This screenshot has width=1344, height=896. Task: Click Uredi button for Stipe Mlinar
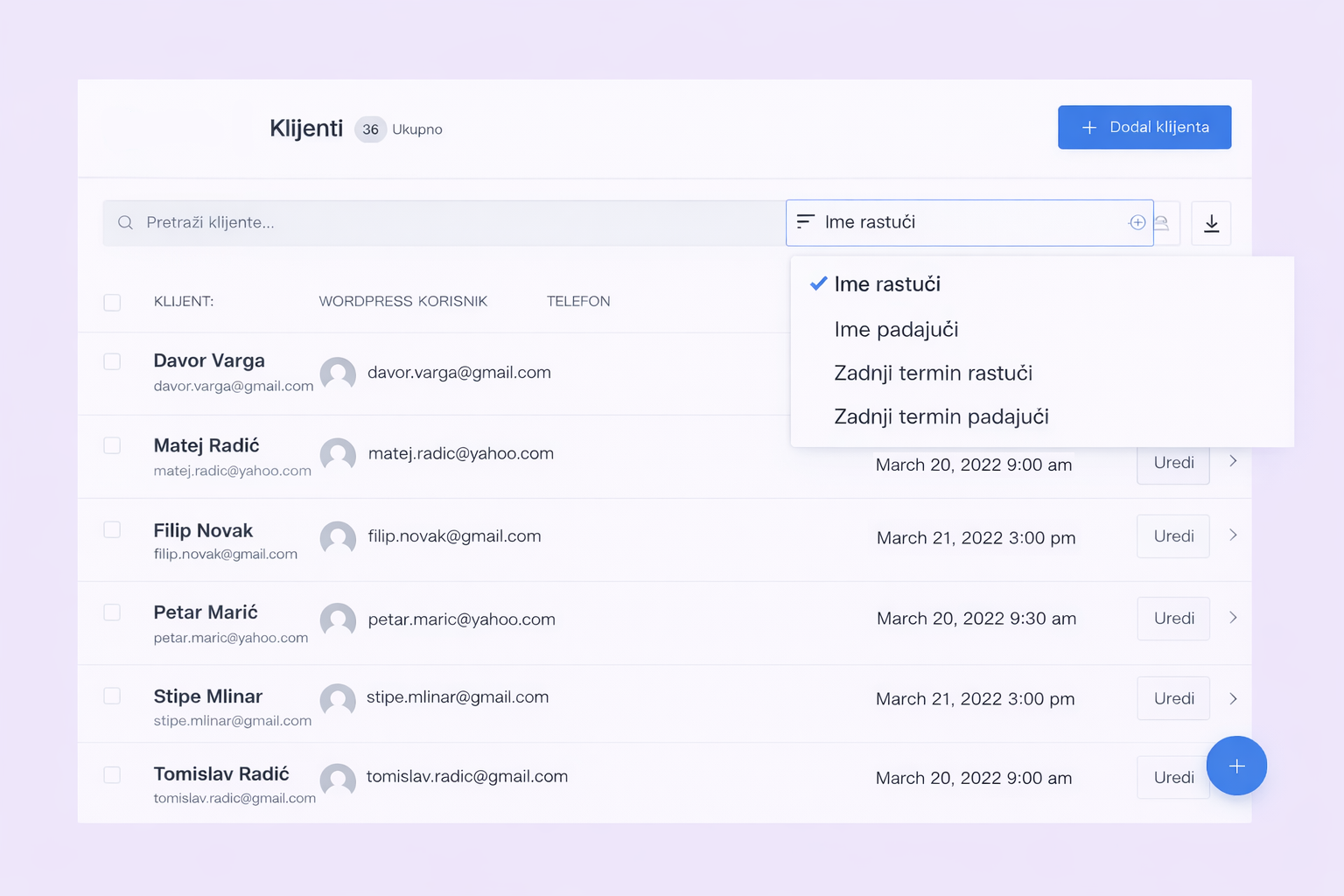pyautogui.click(x=1173, y=698)
